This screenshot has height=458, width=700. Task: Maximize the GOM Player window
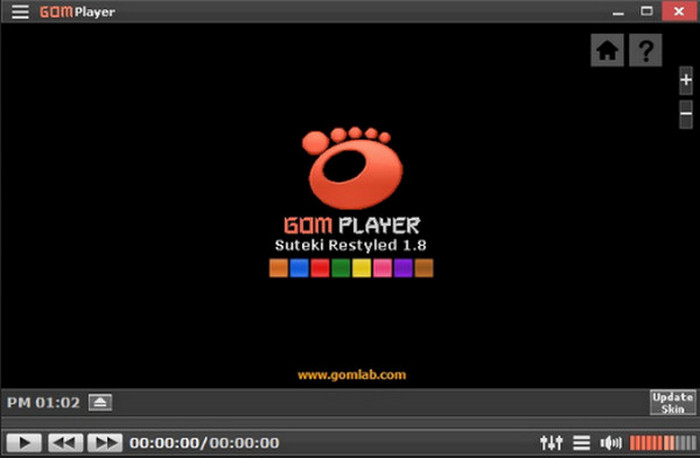pyautogui.click(x=646, y=11)
